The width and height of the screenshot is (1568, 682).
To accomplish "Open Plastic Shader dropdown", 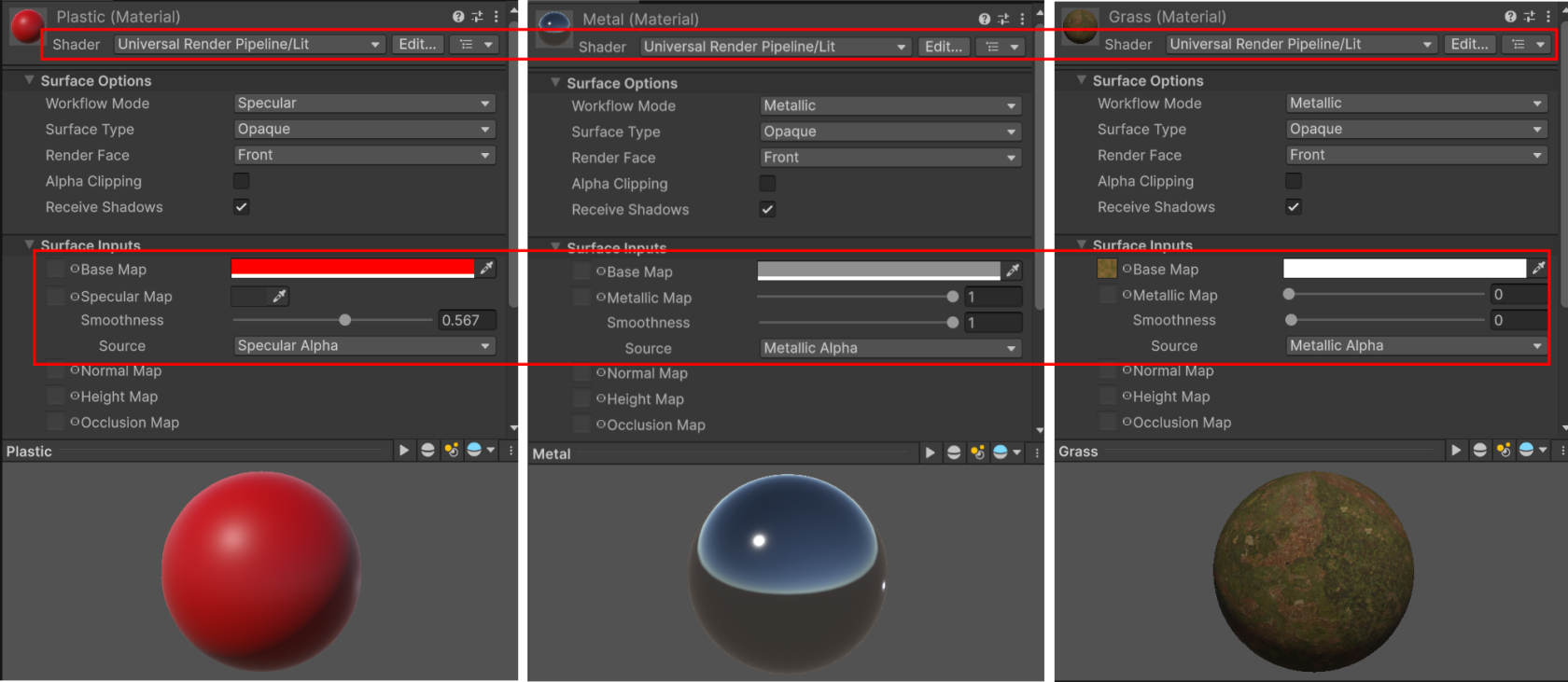I will pyautogui.click(x=249, y=44).
